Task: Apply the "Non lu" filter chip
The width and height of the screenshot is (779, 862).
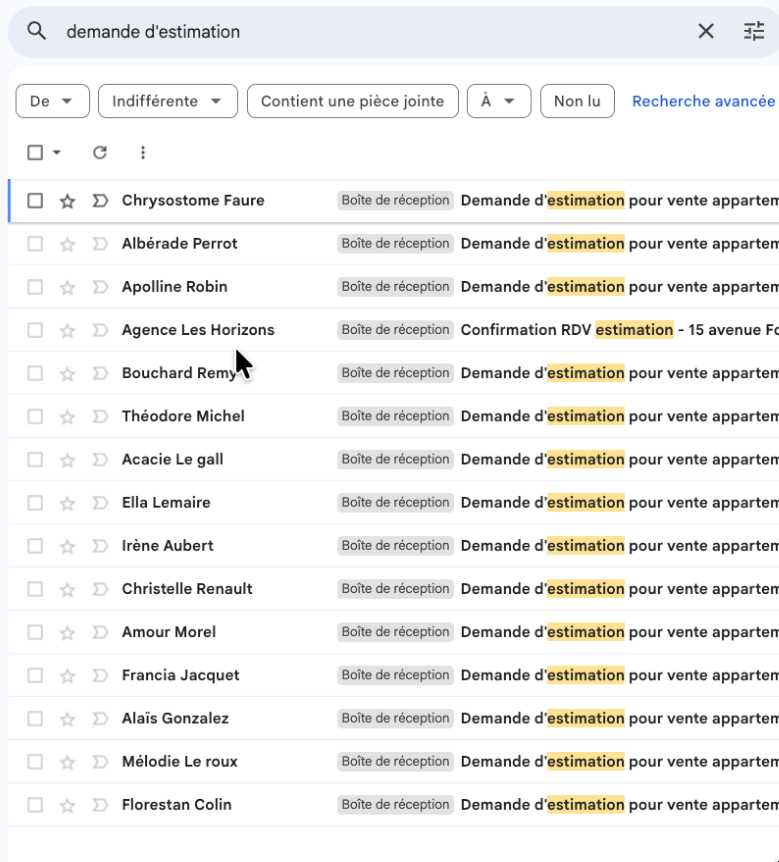Action: coord(577,101)
